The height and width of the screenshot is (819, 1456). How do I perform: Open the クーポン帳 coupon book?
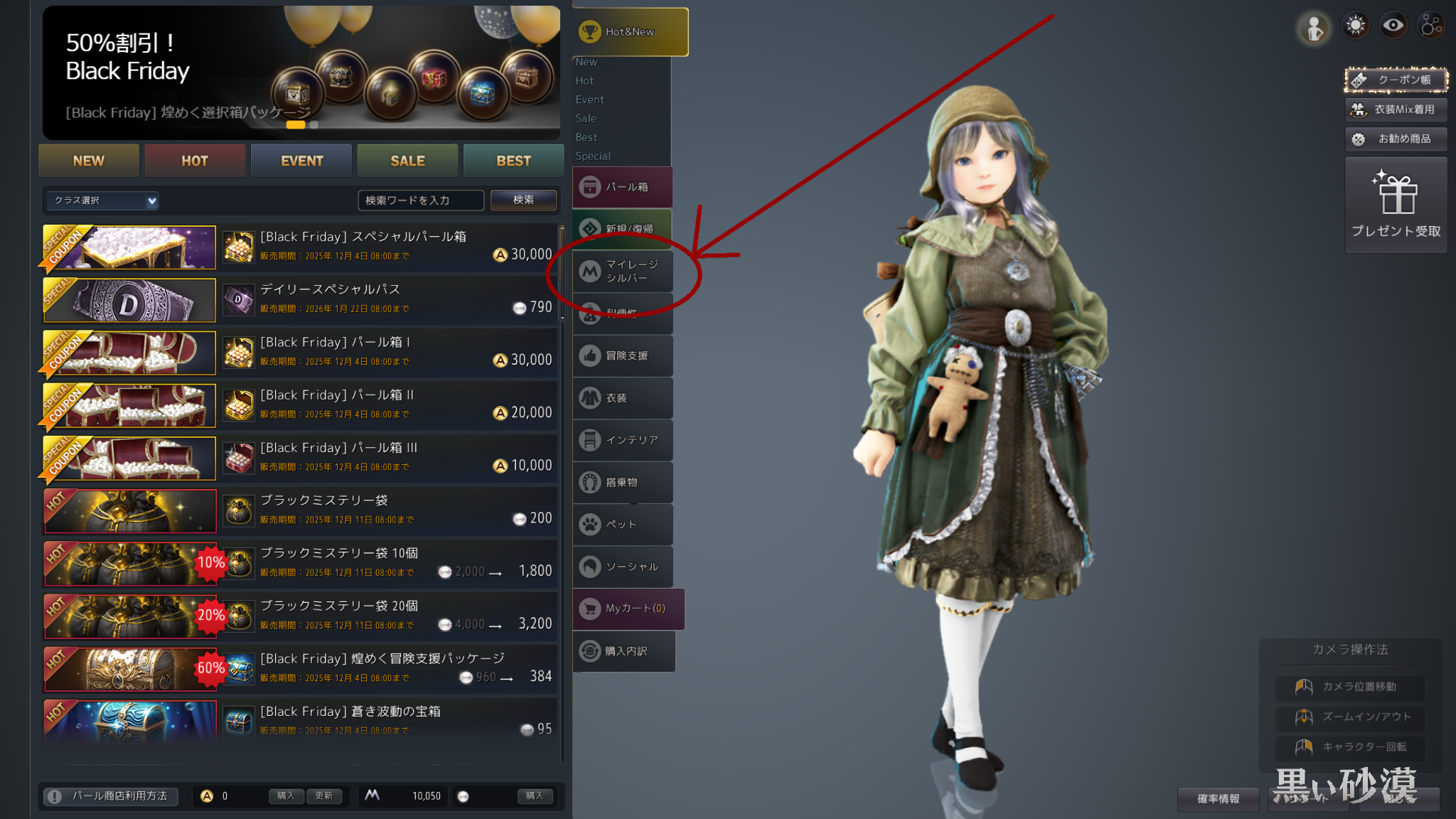(x=1396, y=80)
